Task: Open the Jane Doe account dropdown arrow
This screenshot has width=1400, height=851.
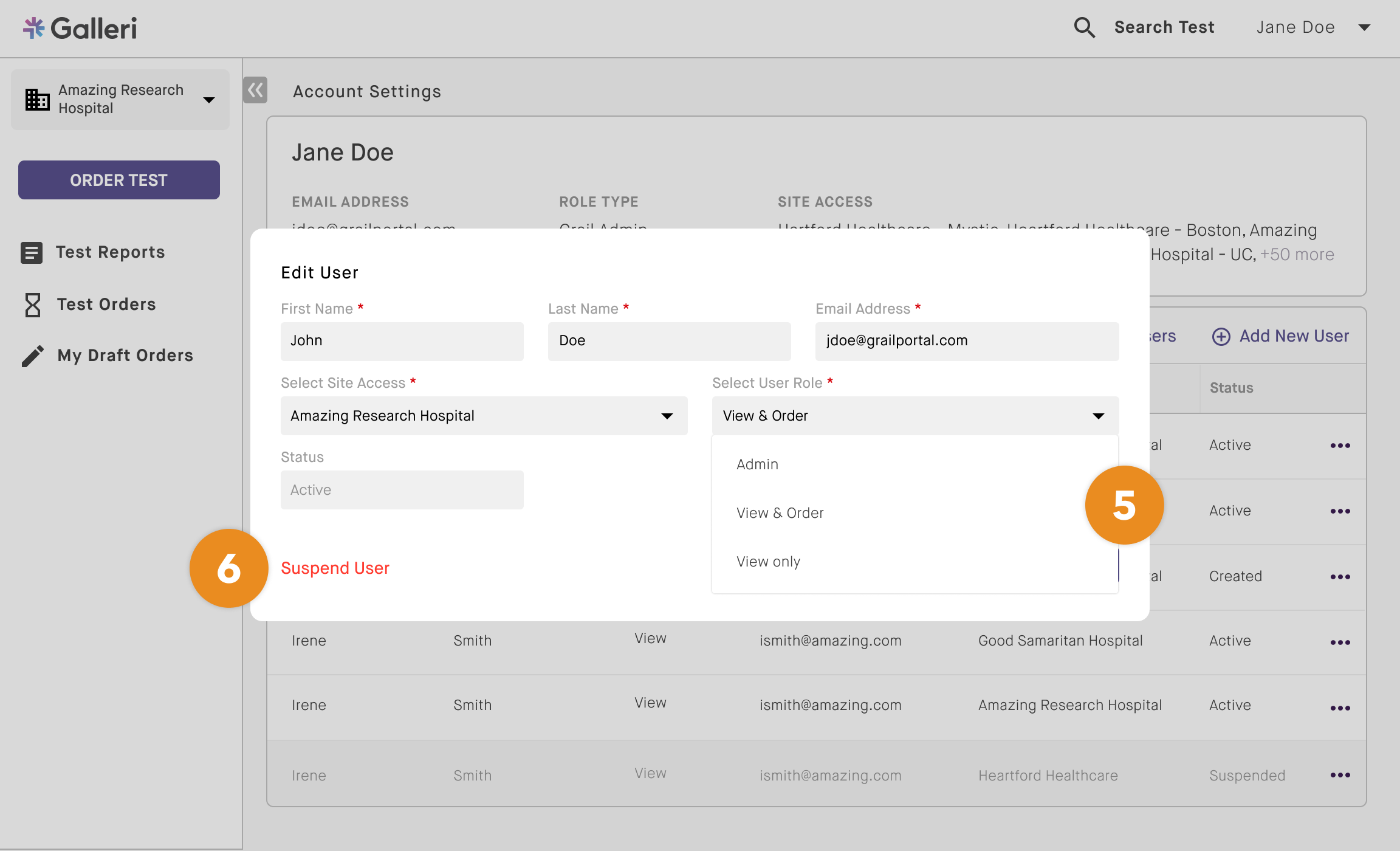Action: 1364,27
